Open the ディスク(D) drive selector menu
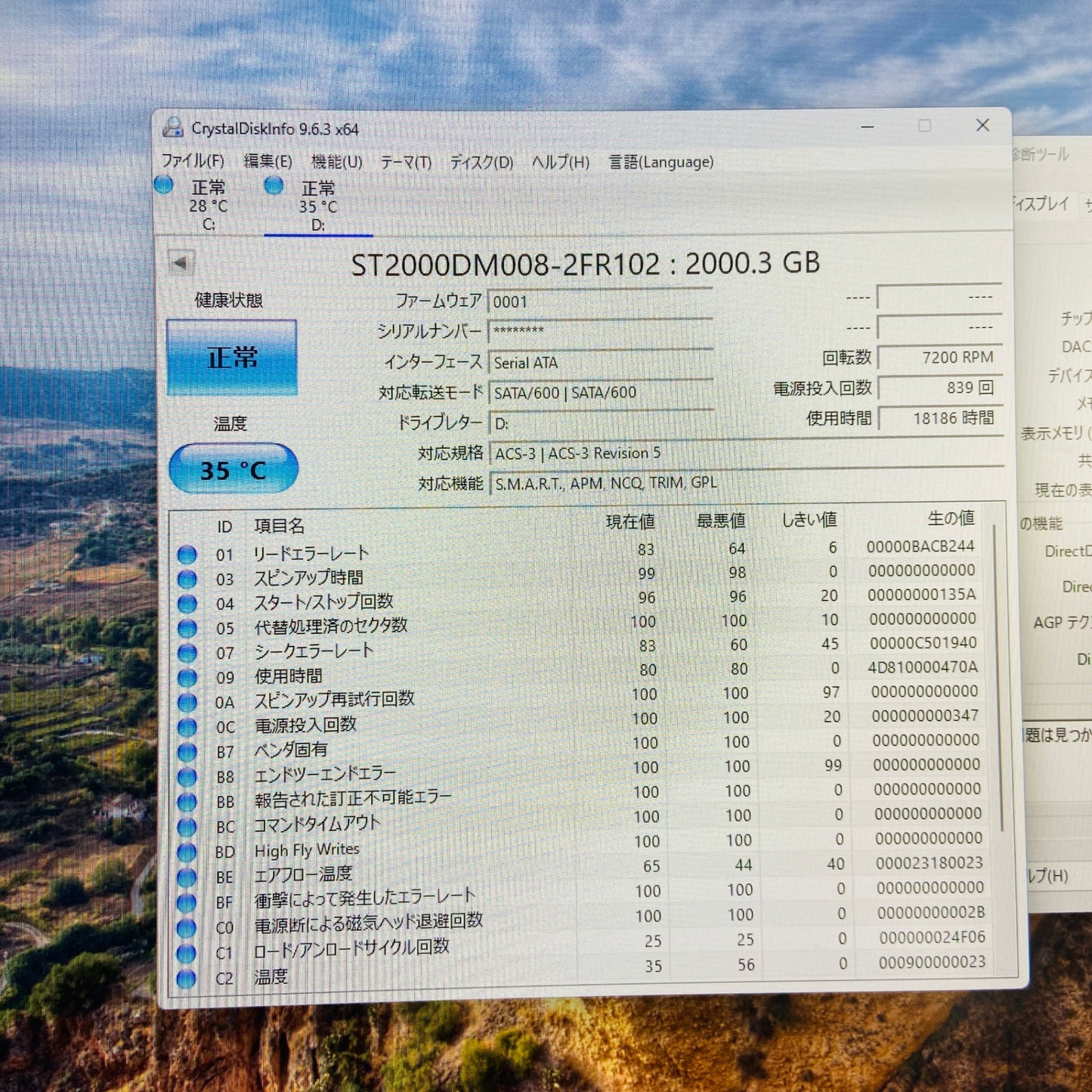This screenshot has width=1092, height=1092. click(x=482, y=162)
